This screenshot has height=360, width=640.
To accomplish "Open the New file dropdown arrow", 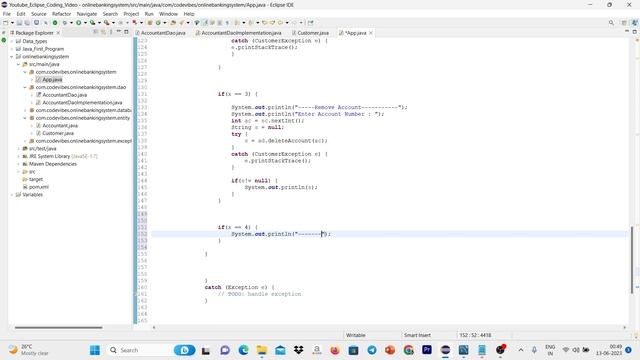I will click(x=12, y=22).
